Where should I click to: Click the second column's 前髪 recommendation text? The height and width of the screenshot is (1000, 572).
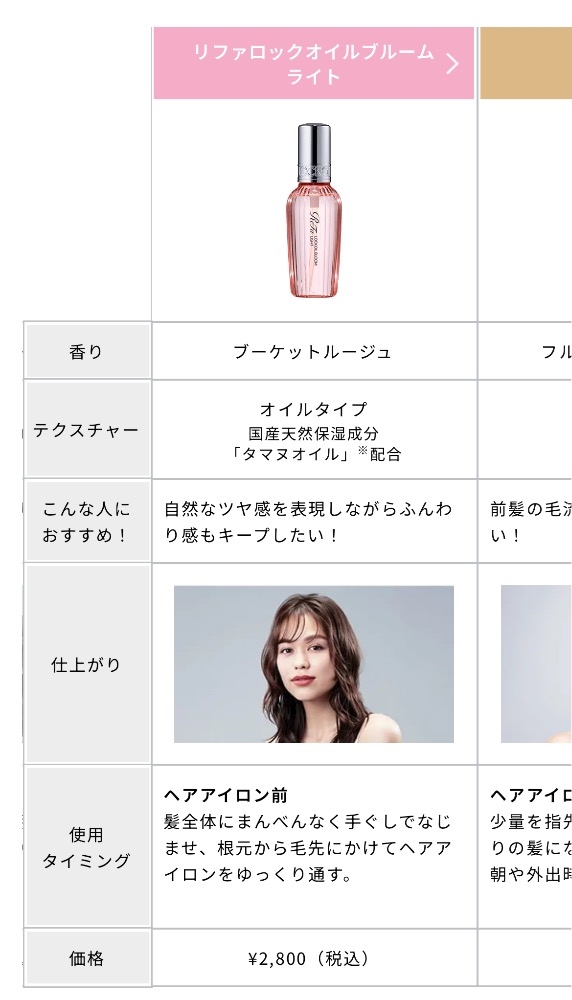click(x=531, y=522)
